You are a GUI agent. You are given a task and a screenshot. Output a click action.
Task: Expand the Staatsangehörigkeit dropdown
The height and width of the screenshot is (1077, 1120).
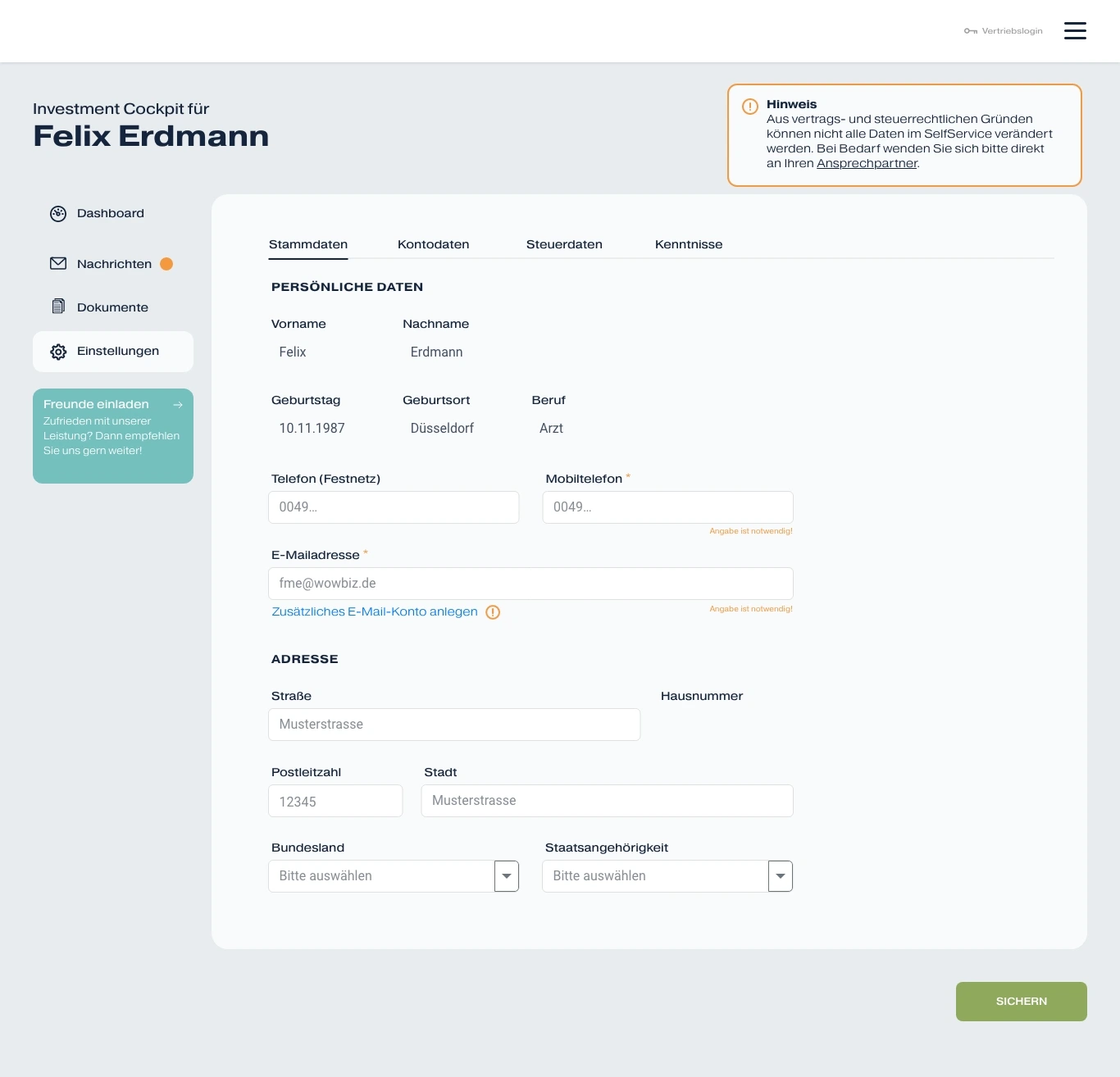pyautogui.click(x=781, y=876)
